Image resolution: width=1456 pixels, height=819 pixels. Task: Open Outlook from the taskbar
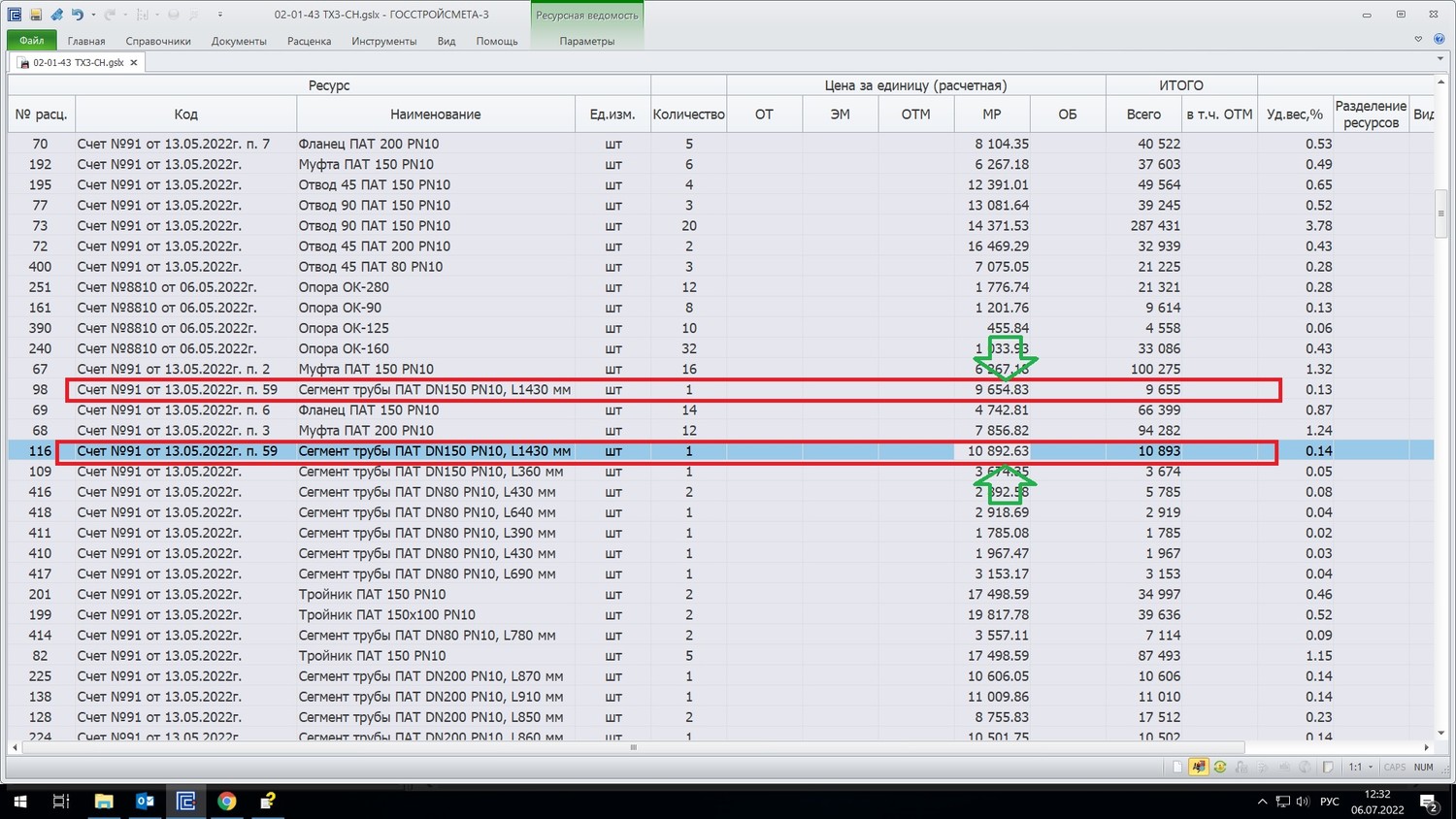point(145,802)
